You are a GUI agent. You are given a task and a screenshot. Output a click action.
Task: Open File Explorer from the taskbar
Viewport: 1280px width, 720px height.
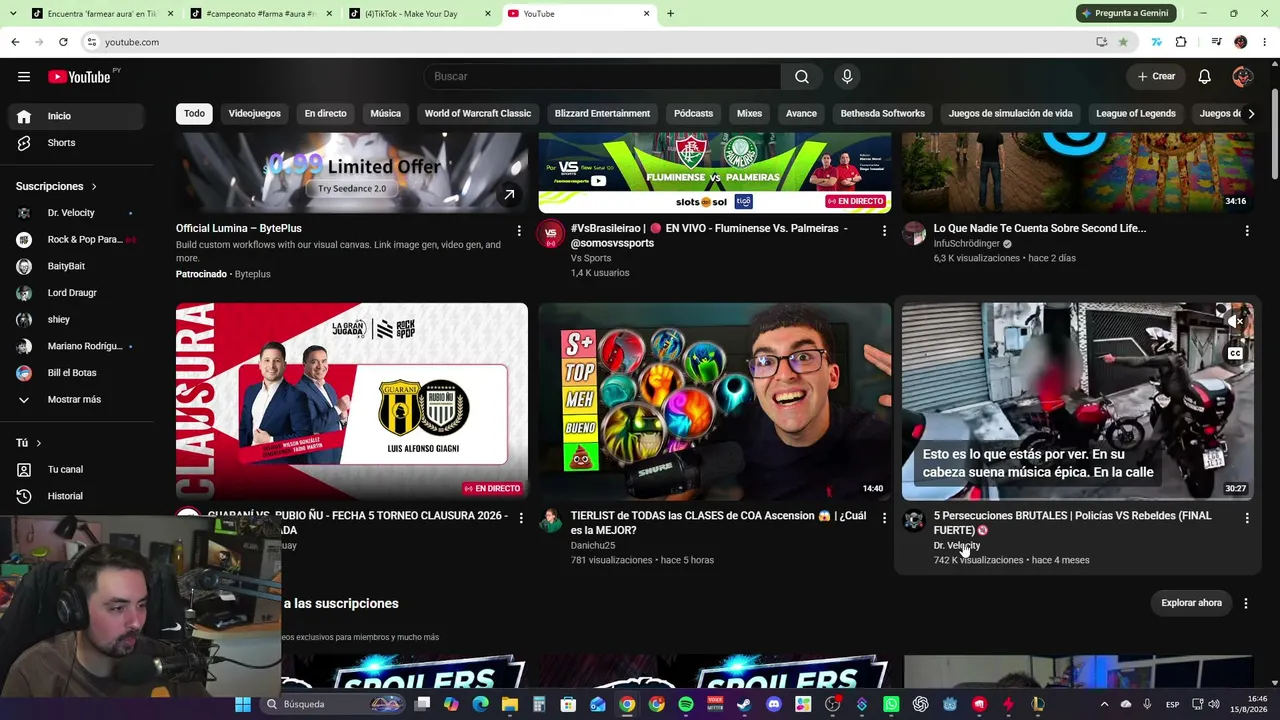[x=510, y=704]
